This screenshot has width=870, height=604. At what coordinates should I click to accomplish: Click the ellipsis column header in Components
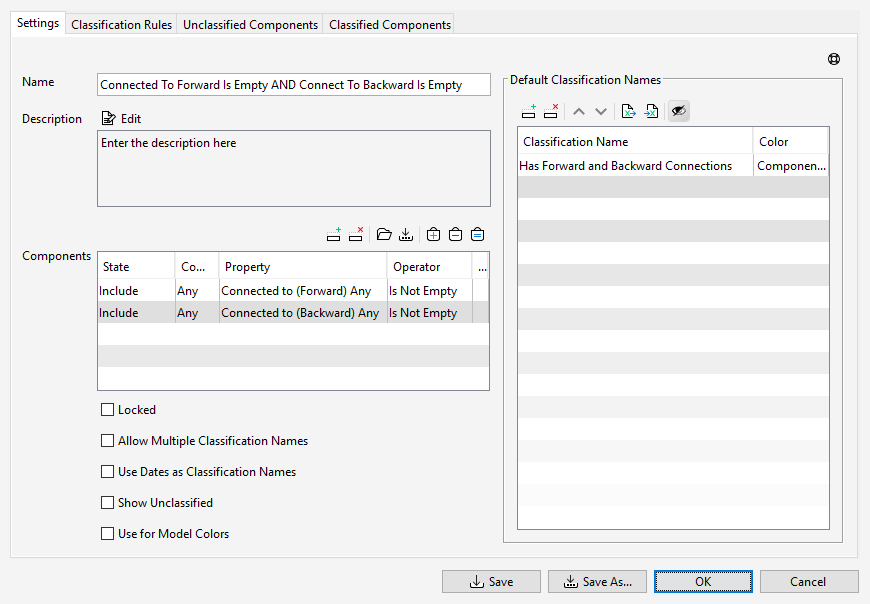(x=481, y=267)
